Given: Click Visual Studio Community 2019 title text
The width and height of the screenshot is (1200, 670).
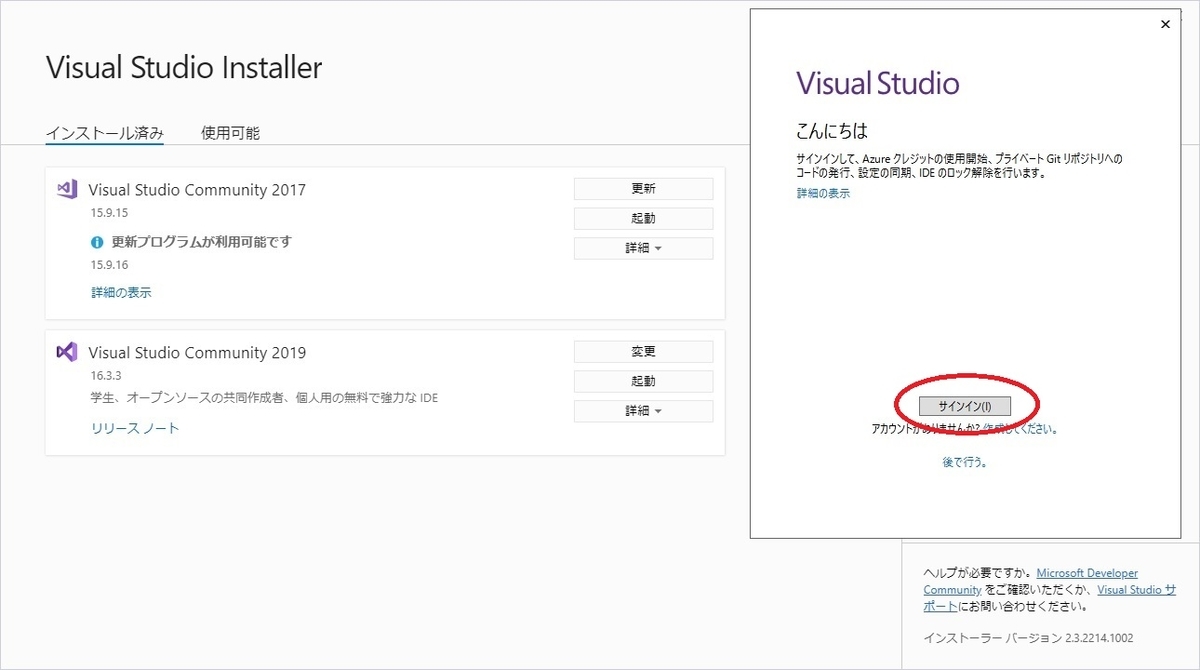Looking at the screenshot, I should [x=197, y=353].
